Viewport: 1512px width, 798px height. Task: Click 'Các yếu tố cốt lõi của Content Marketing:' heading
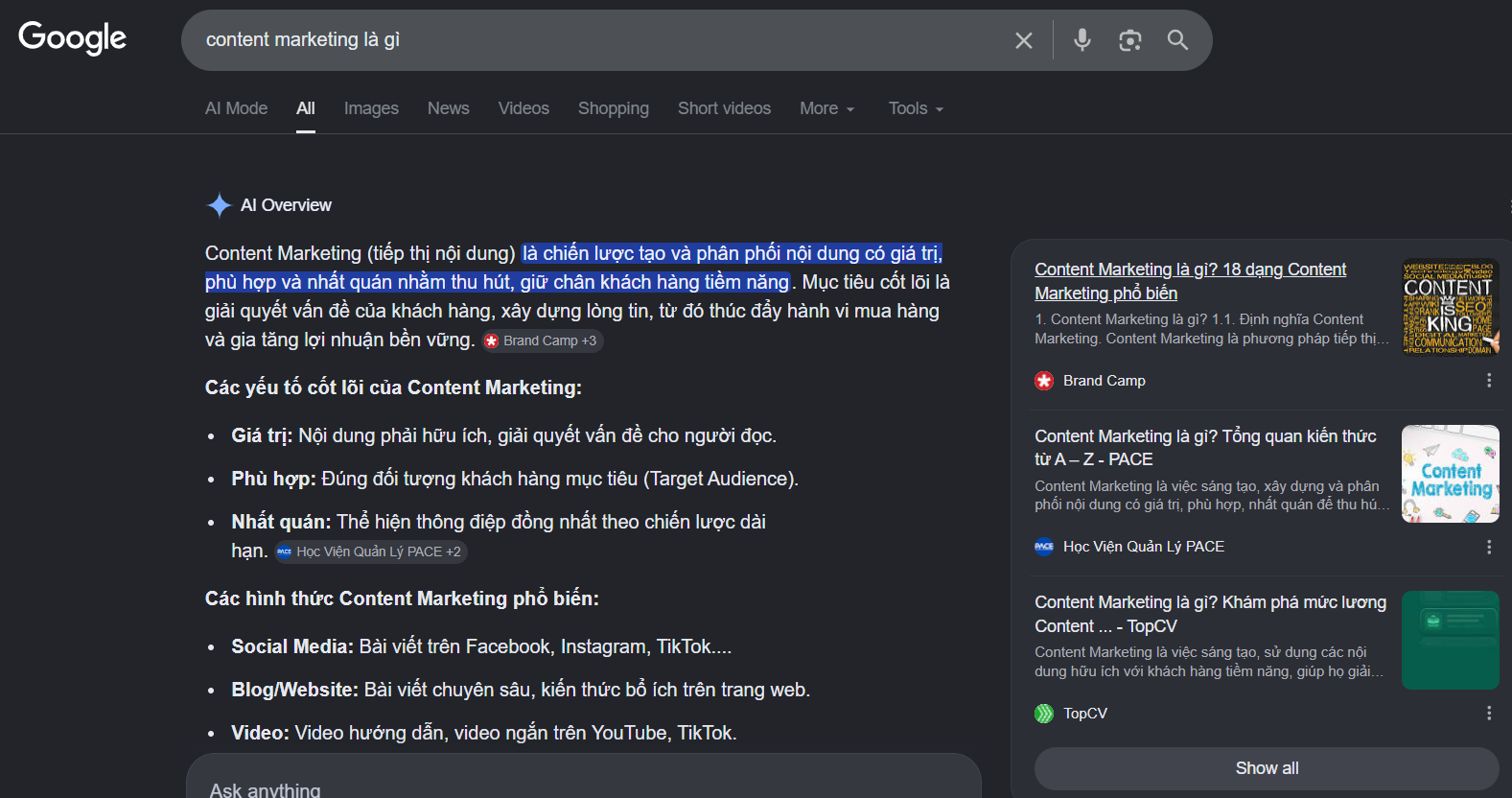(x=393, y=387)
